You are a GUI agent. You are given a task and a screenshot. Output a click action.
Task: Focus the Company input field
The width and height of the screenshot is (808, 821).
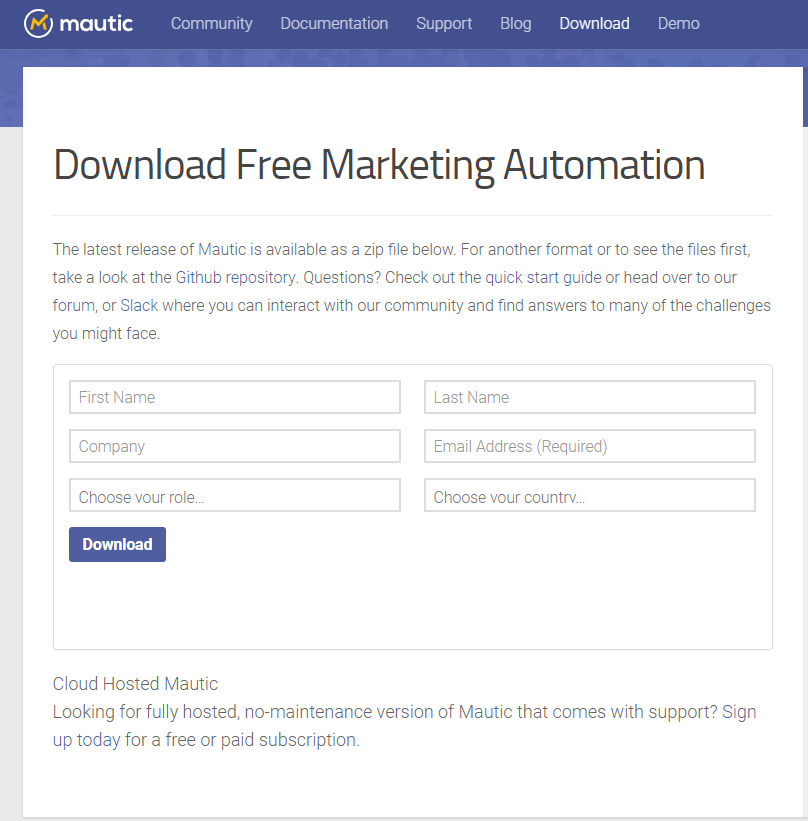(x=235, y=446)
